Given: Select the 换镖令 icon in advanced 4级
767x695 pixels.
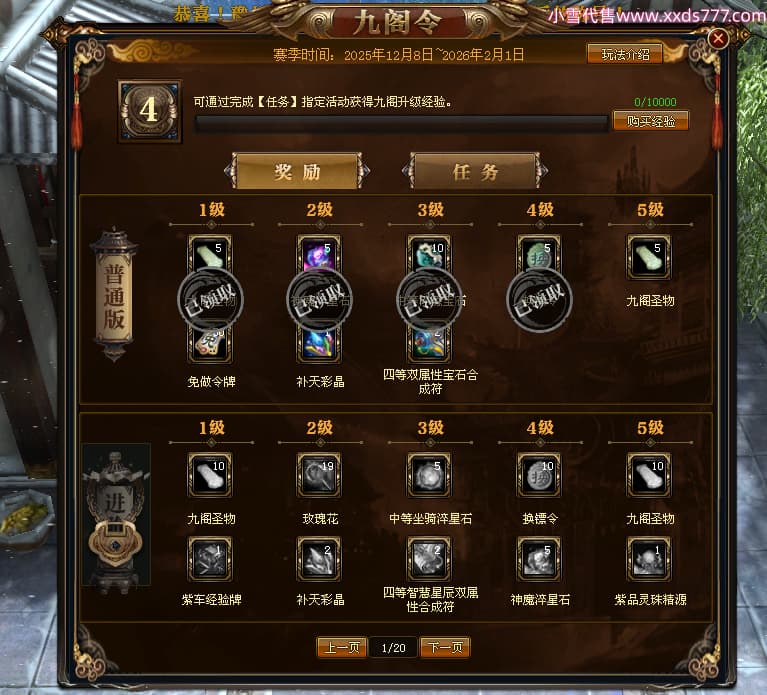Looking at the screenshot, I should pos(540,475).
